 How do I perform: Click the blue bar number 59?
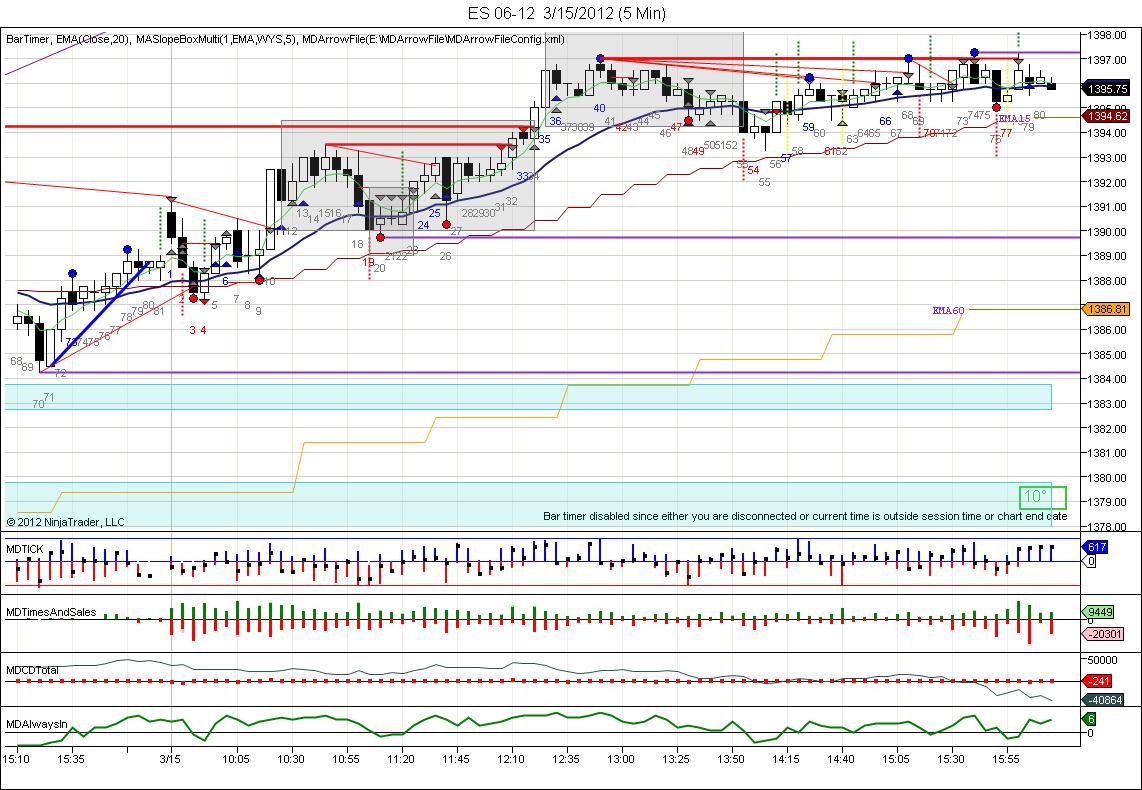(808, 127)
